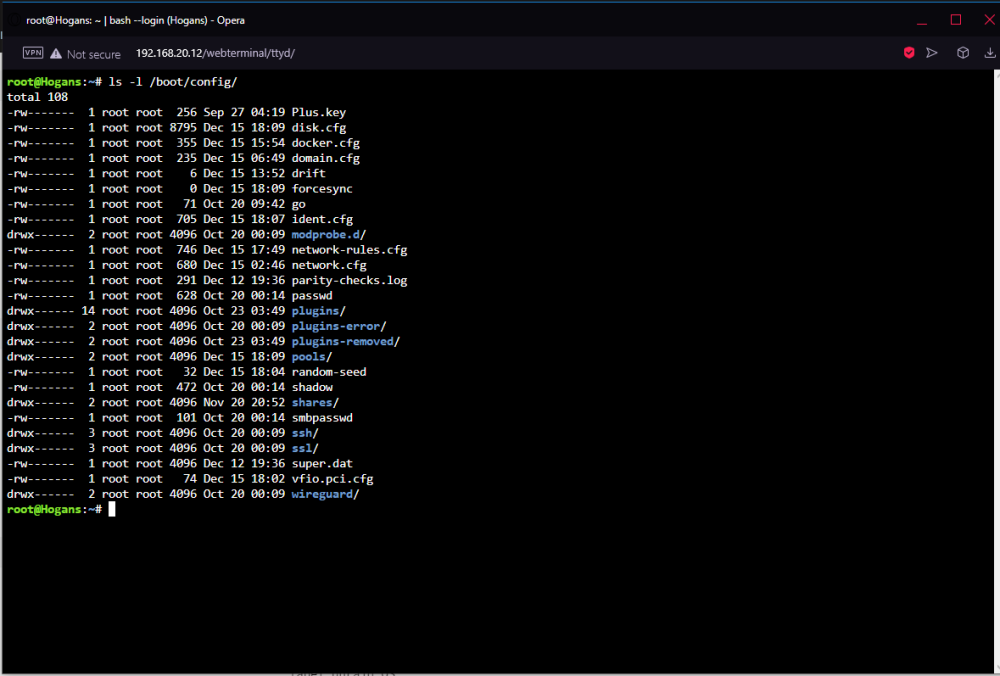The image size is (1000, 676).
Task: Click the forcesync file name
Action: 322,189
